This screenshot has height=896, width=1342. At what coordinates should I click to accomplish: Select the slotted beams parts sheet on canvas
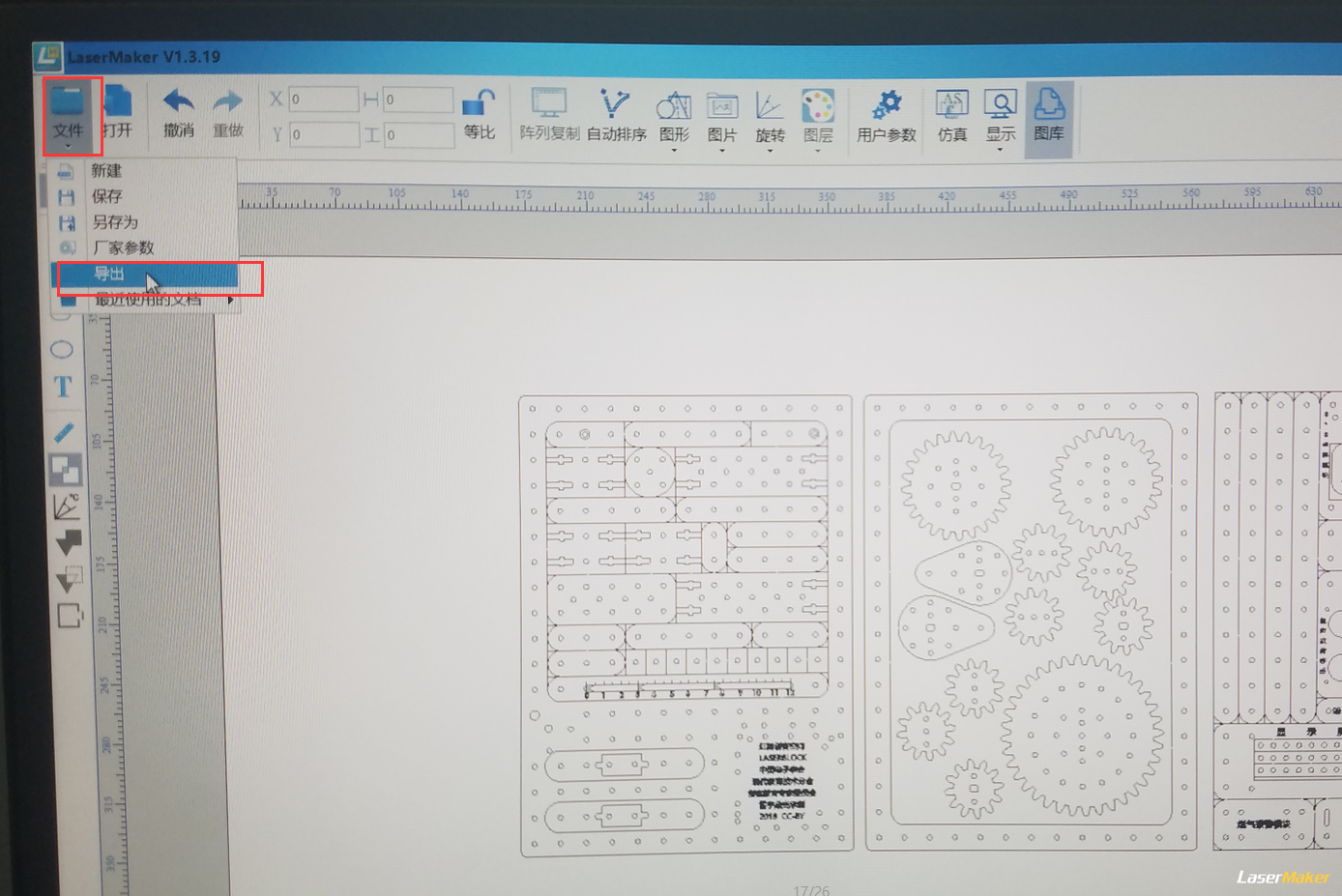pyautogui.click(x=686, y=625)
